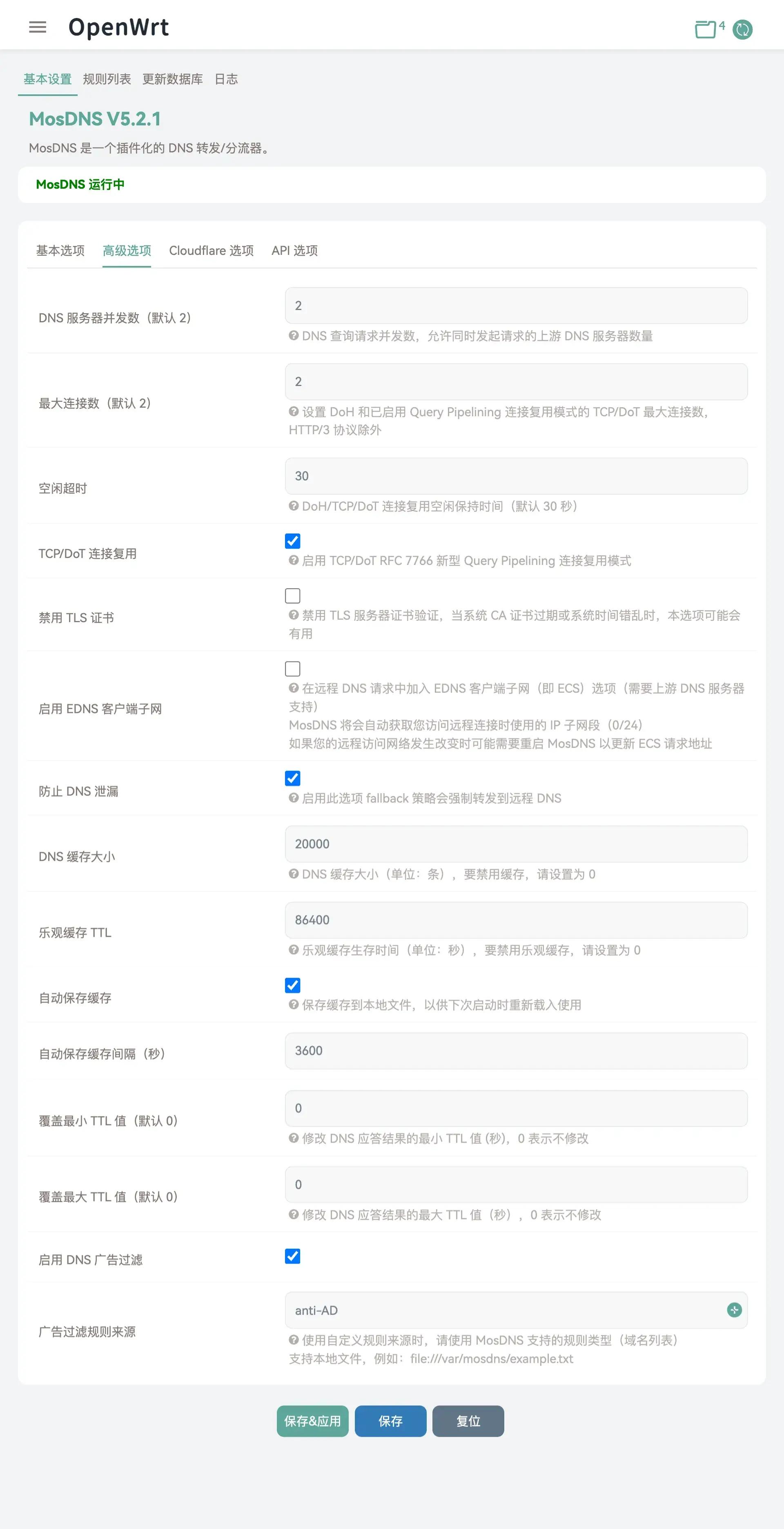The height and width of the screenshot is (1529, 784).
Task: Click DNS 服务器并发数 input field
Action: (x=516, y=306)
